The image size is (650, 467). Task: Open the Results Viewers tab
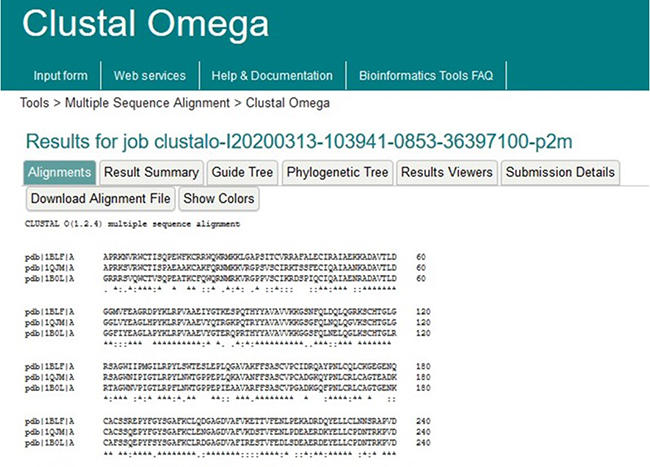pos(447,172)
